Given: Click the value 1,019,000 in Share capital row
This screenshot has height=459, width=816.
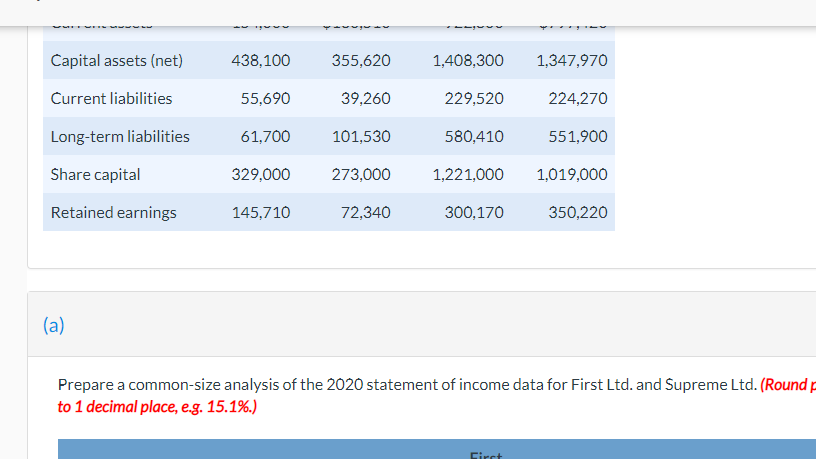Looking at the screenshot, I should (x=572, y=174).
